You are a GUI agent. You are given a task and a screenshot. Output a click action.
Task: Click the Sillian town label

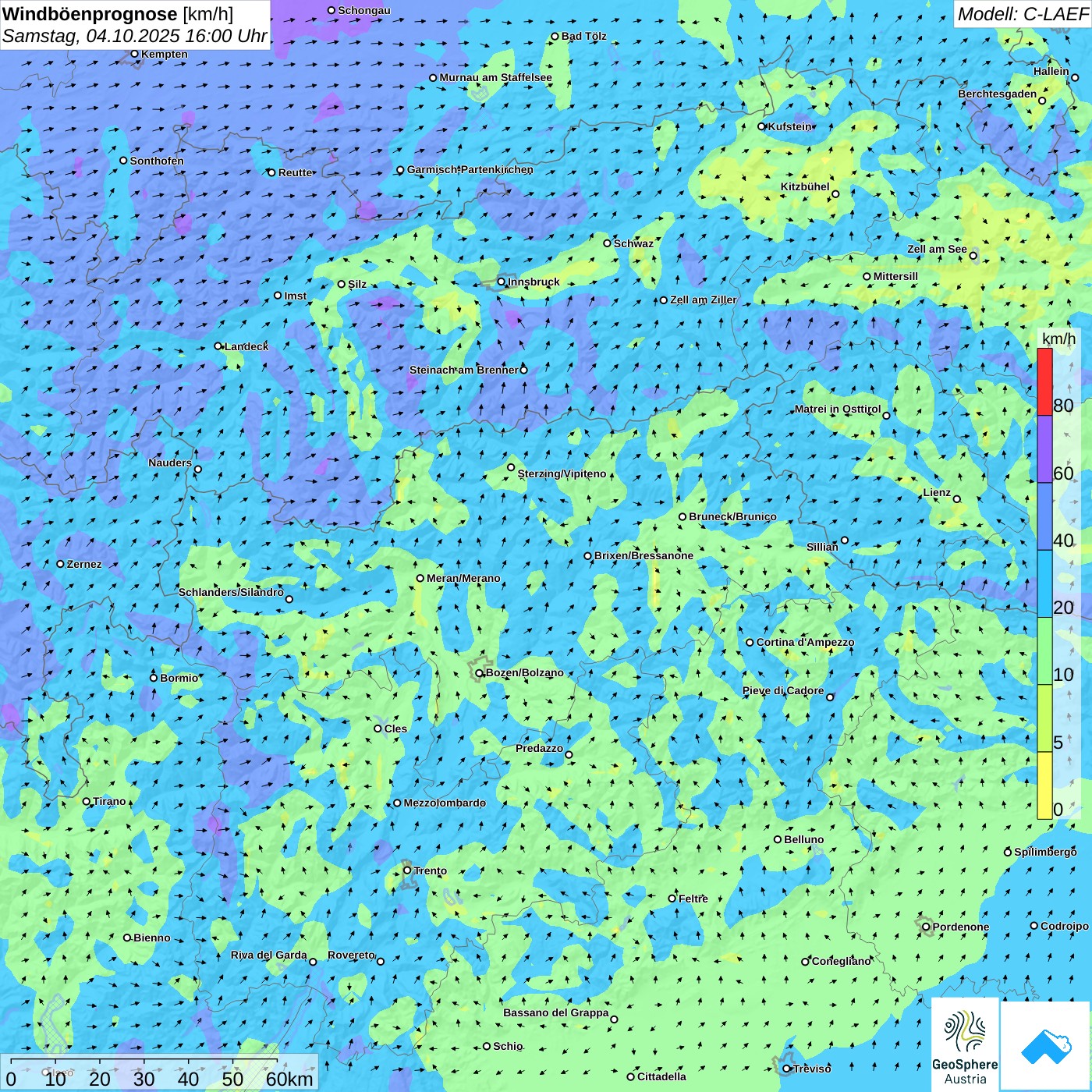(822, 547)
